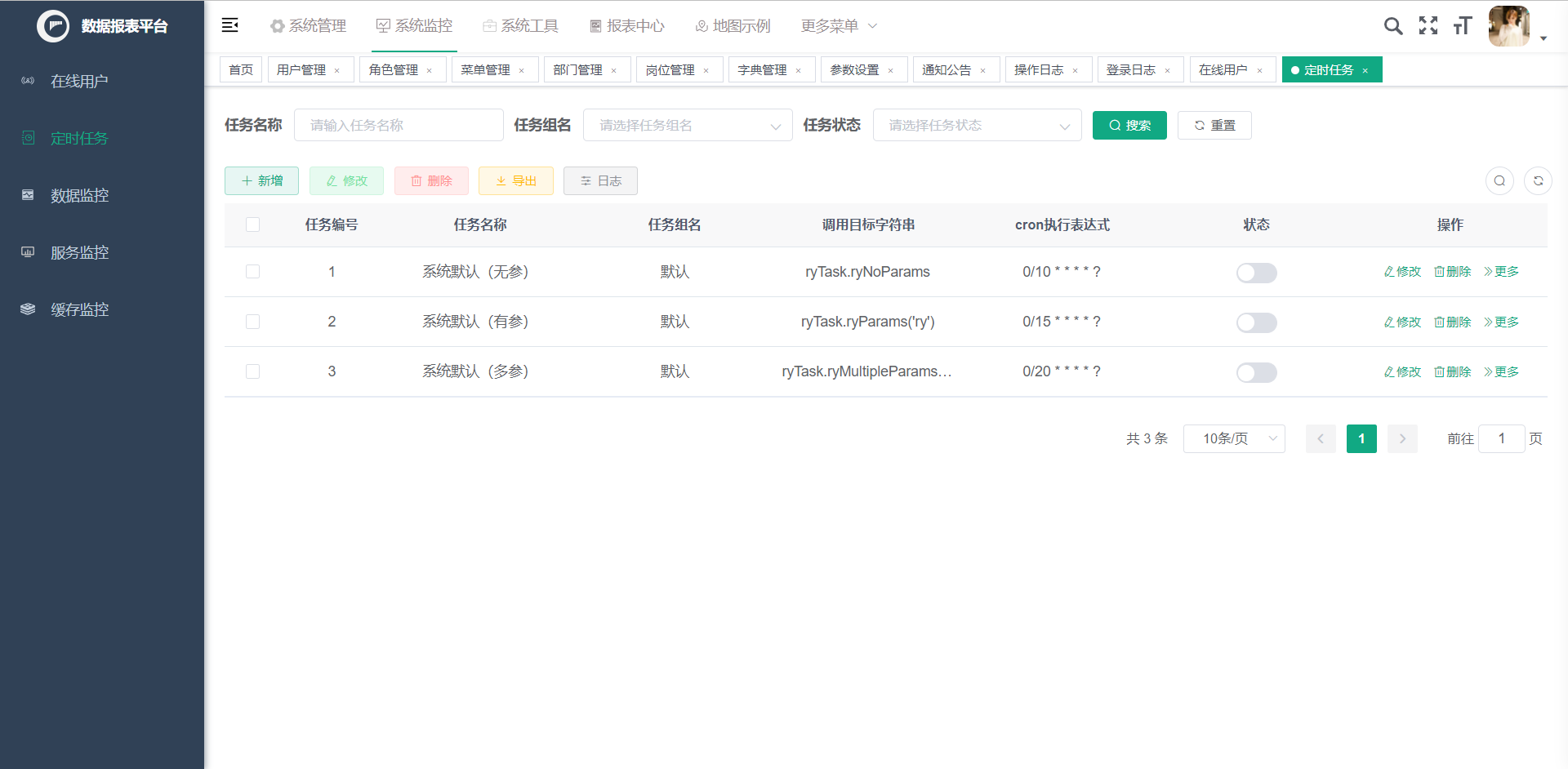
Task: Select 服务监控 in the sidebar
Action: 78,252
